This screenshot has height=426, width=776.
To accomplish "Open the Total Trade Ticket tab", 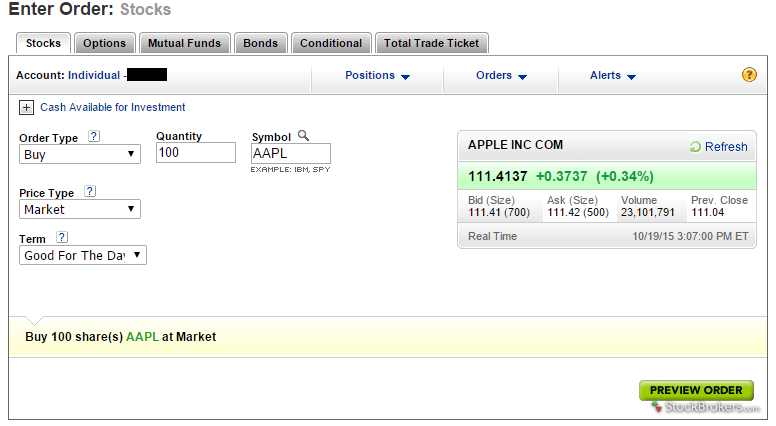I will [431, 43].
